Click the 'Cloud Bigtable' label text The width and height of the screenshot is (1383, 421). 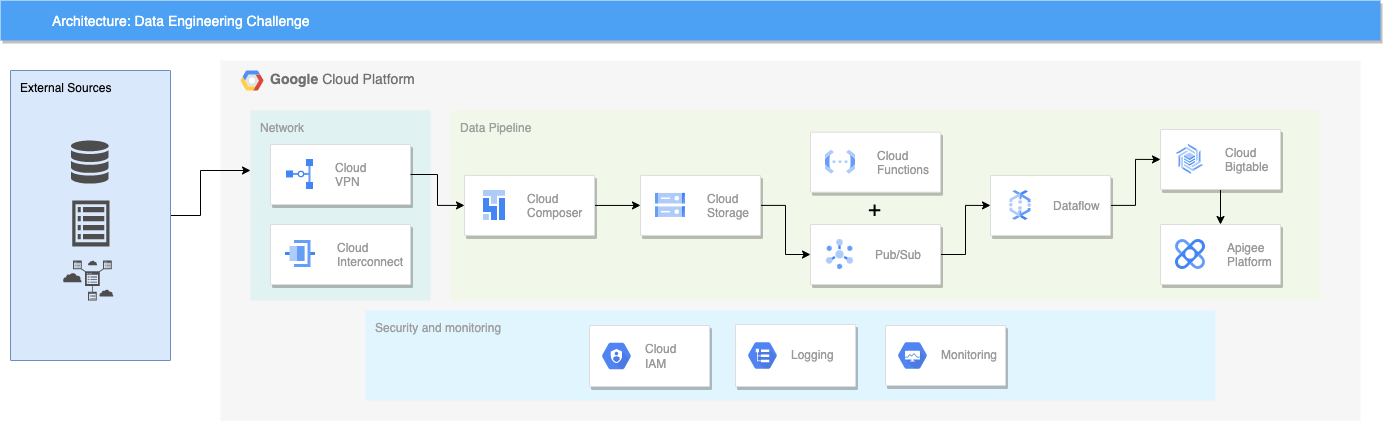[1247, 161]
